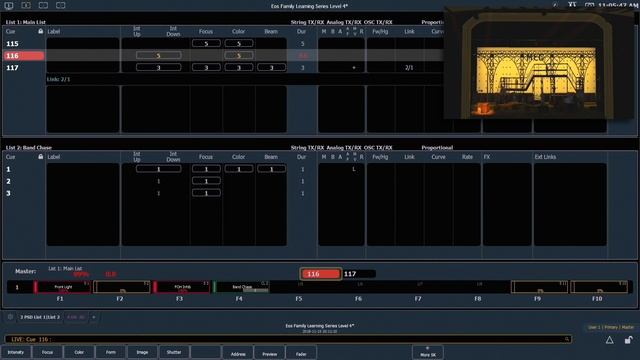Click the clock in the top-right corner
This screenshot has width=640, height=360.
coord(618,5)
